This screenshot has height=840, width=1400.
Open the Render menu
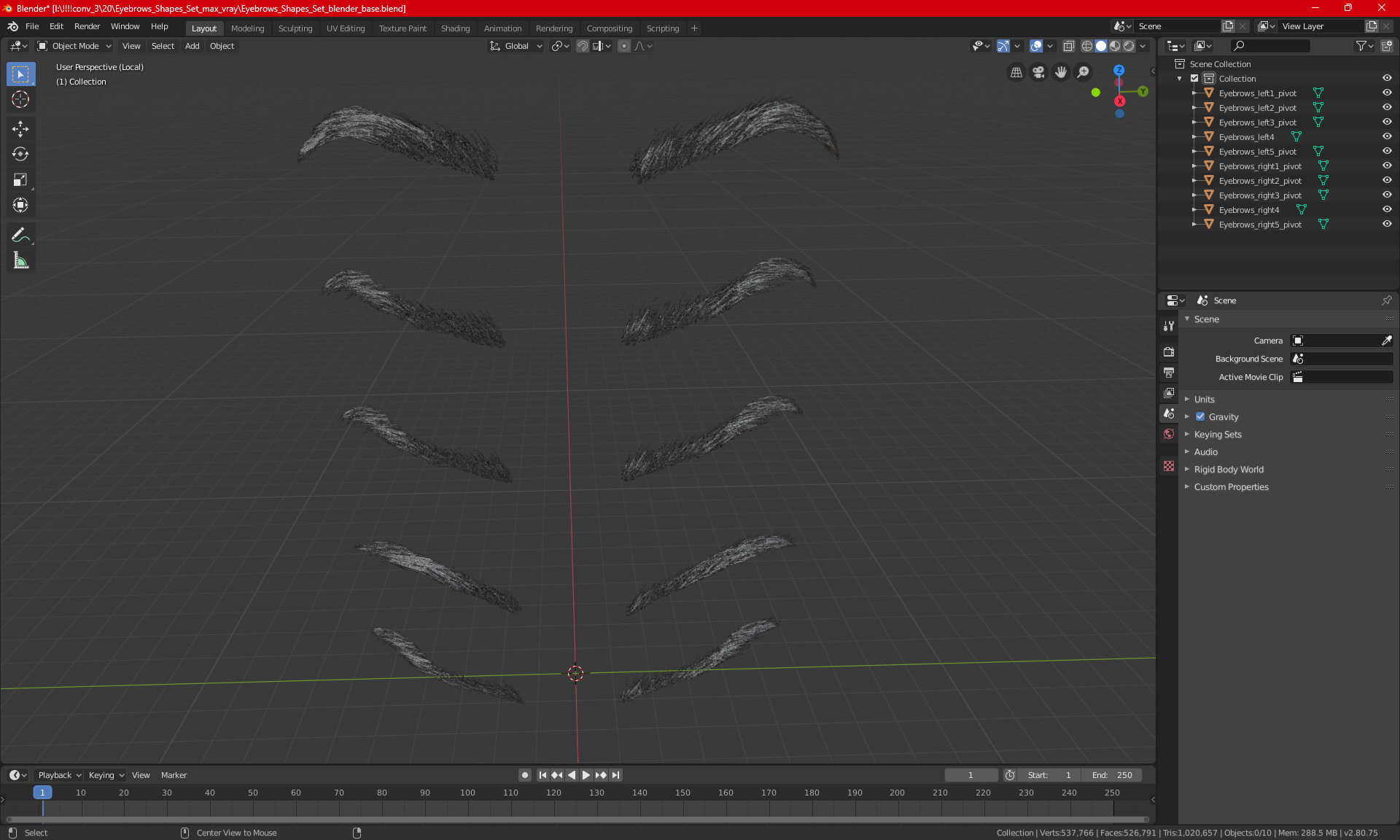[x=87, y=26]
